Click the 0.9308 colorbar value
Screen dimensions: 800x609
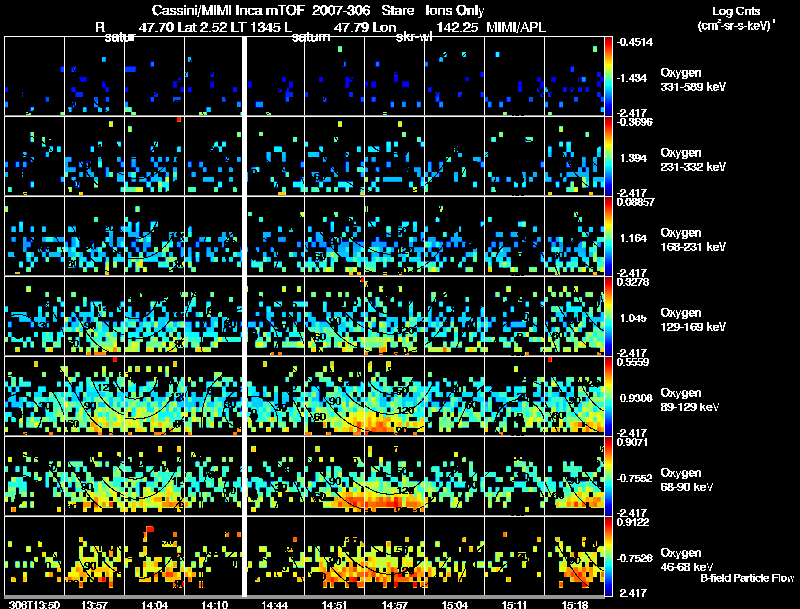(636, 398)
